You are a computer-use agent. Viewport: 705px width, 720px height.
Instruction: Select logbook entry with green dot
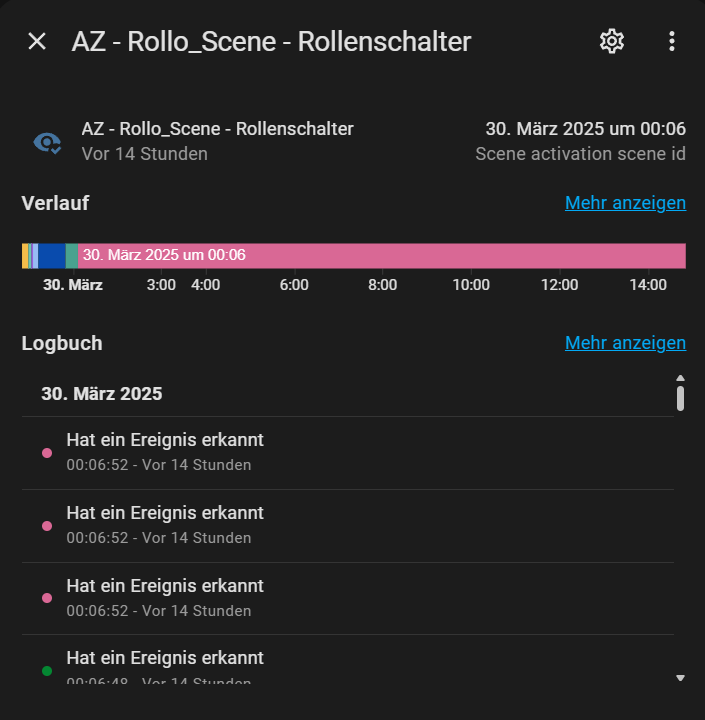tap(348, 660)
